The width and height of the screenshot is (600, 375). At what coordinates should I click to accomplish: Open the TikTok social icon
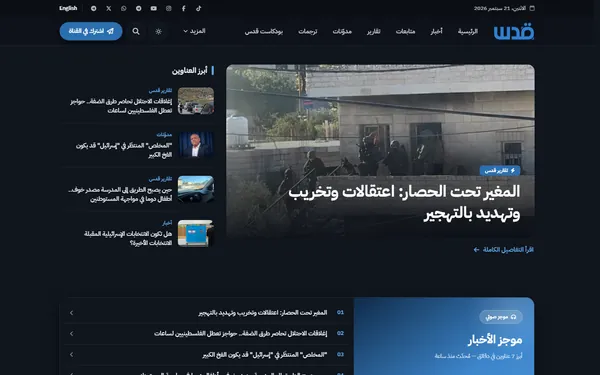[x=199, y=8]
